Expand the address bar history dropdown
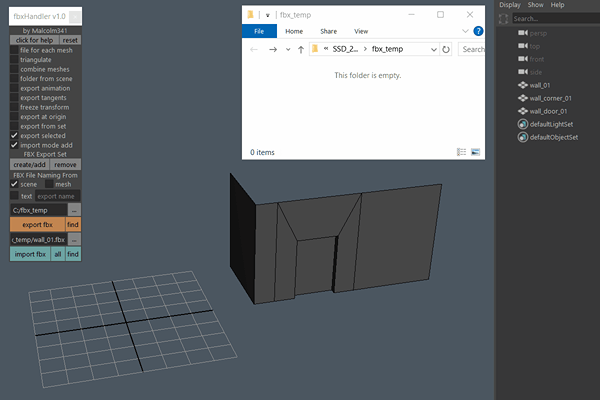This screenshot has width=600, height=400. 432,49
